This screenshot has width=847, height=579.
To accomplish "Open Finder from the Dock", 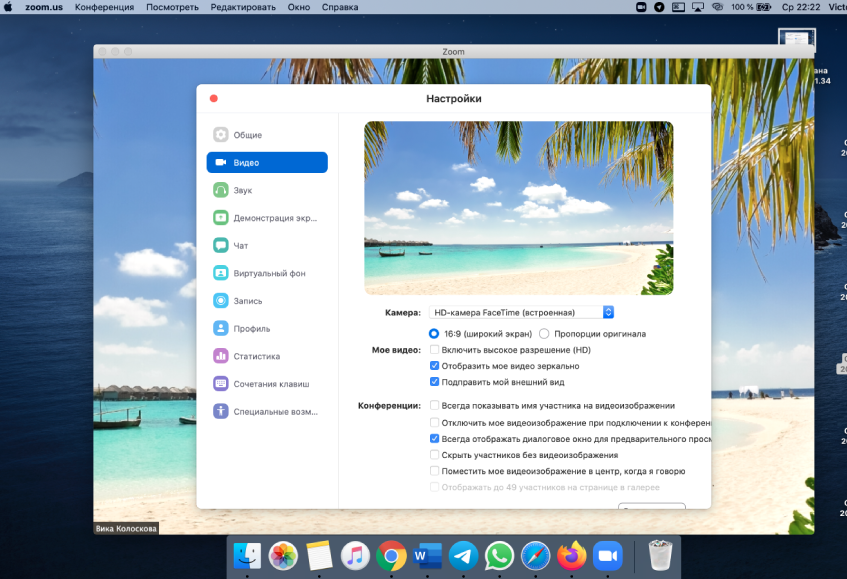I will pos(247,555).
